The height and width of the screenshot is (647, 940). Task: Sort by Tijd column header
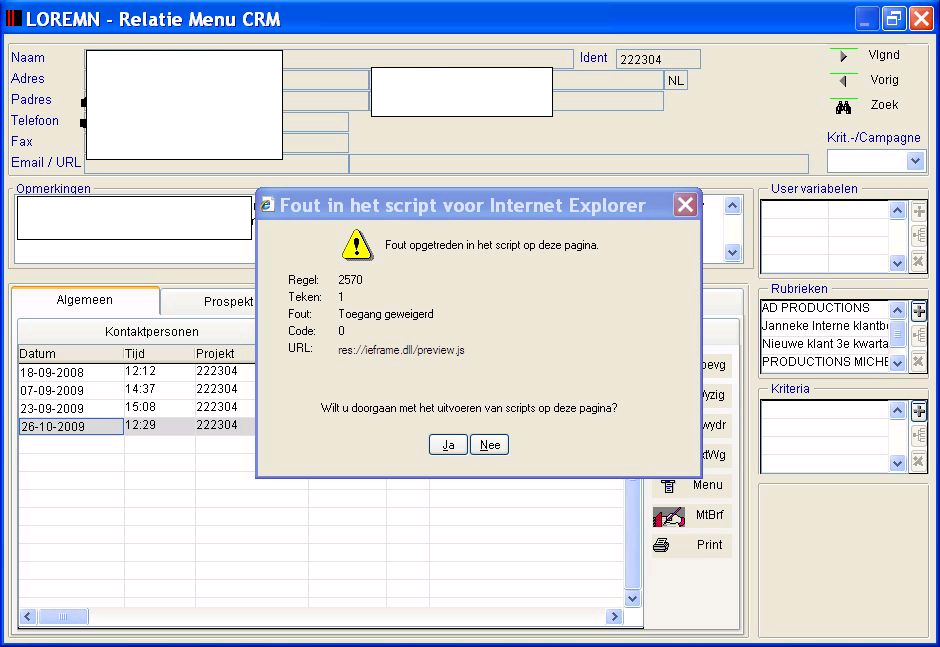coord(159,354)
